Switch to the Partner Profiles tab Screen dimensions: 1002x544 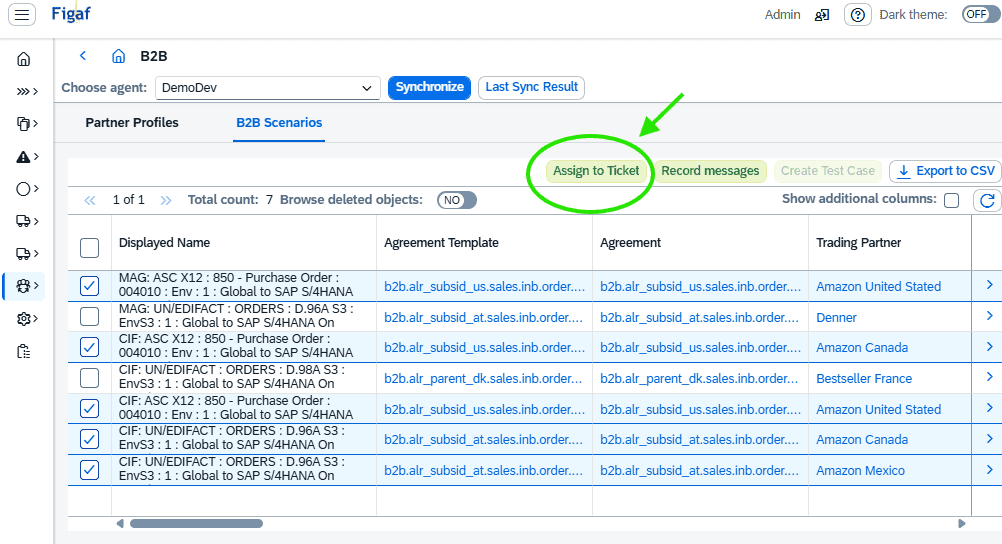click(132, 123)
